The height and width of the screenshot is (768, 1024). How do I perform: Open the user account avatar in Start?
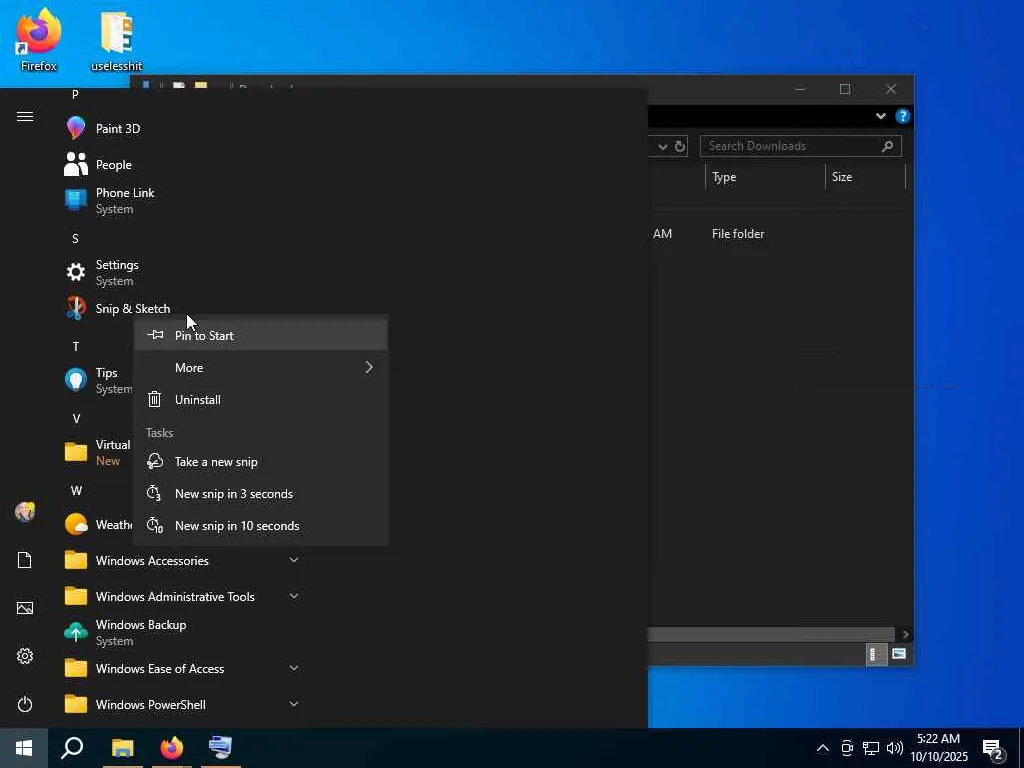(x=25, y=512)
